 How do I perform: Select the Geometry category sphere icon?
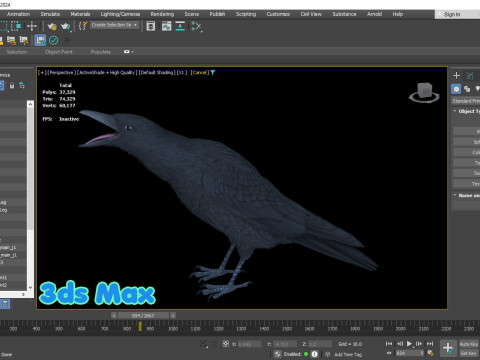pos(456,89)
